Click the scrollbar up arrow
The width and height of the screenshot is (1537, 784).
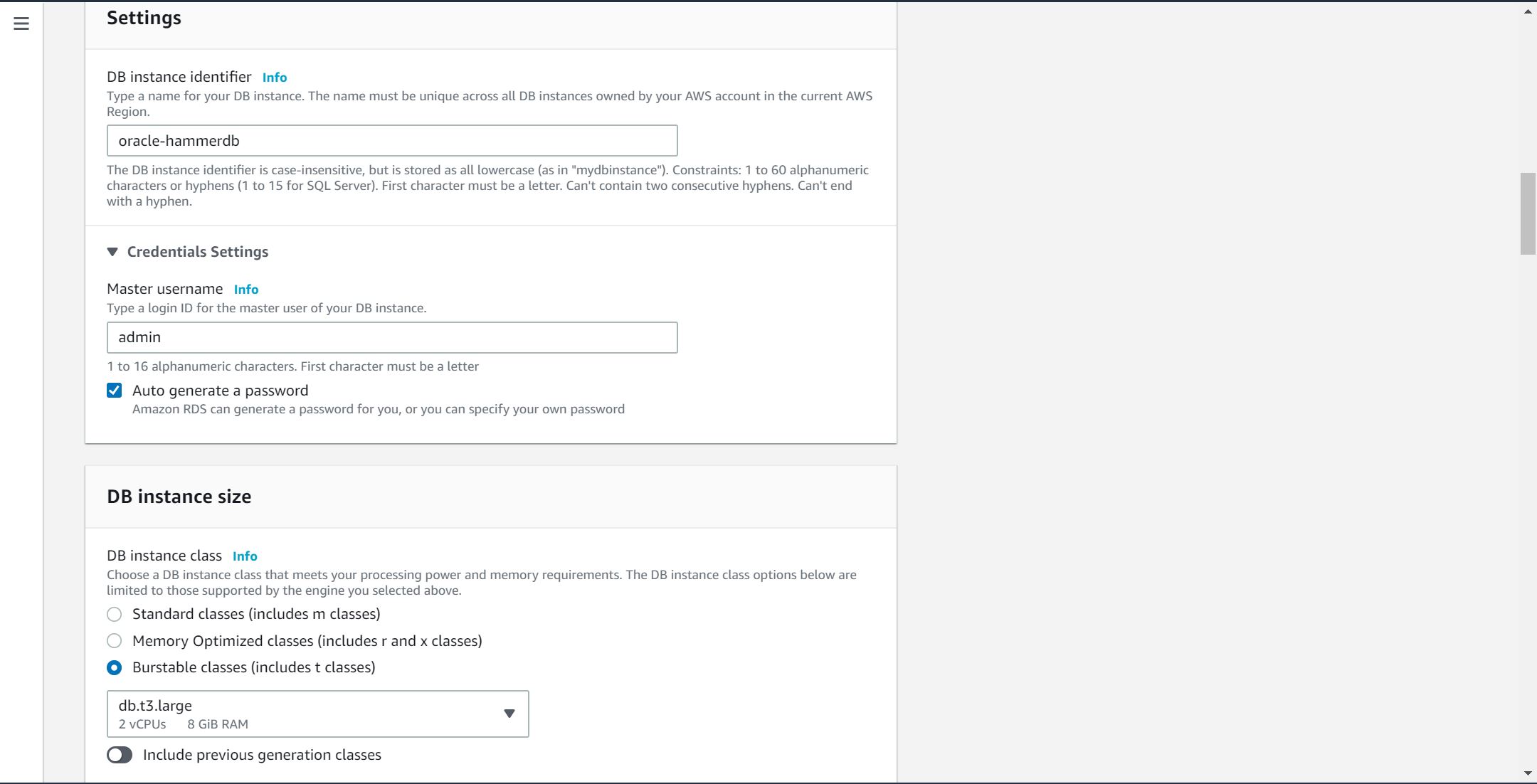(1528, 12)
